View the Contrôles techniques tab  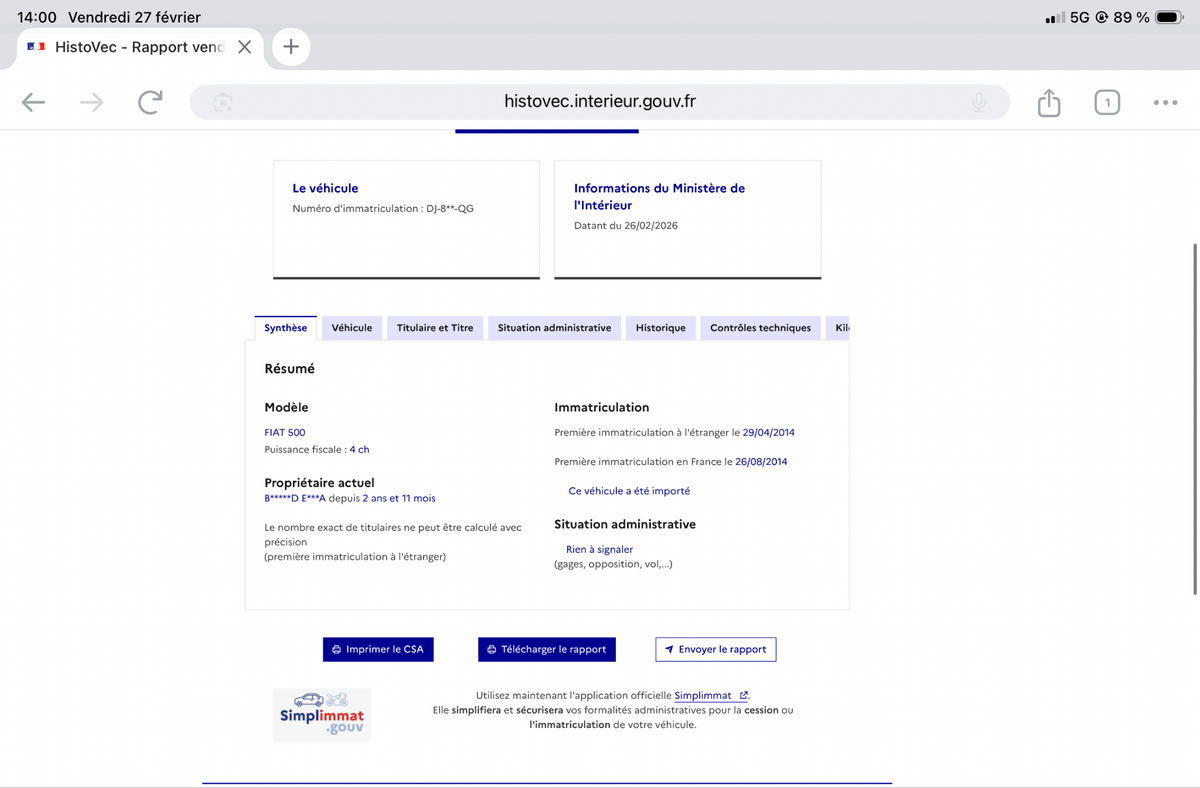[760, 328]
